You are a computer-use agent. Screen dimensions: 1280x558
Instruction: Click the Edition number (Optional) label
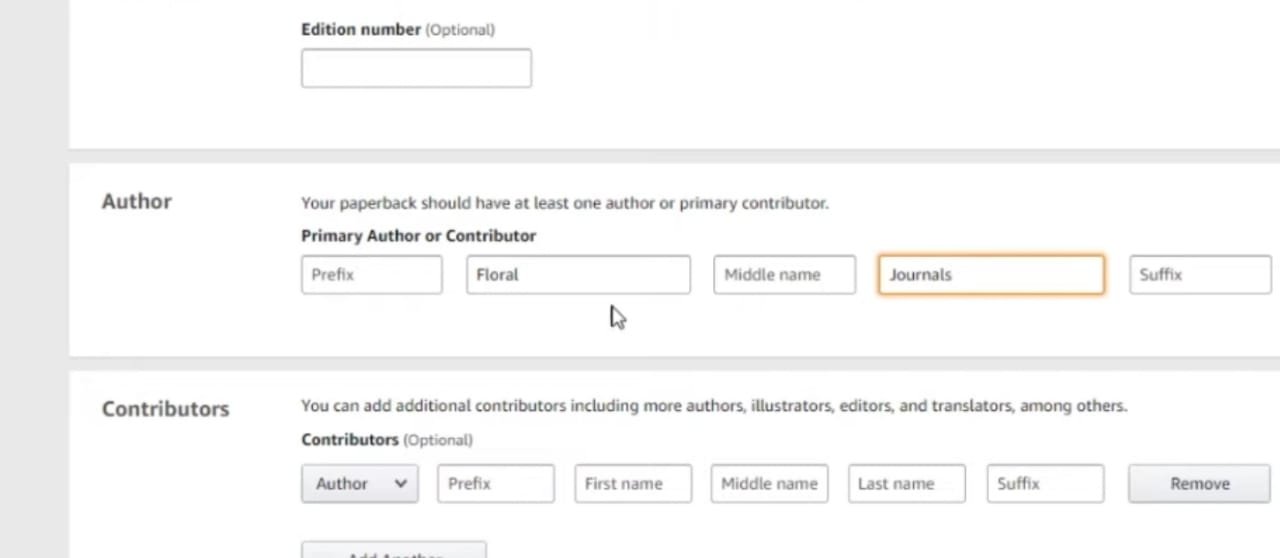tap(397, 30)
